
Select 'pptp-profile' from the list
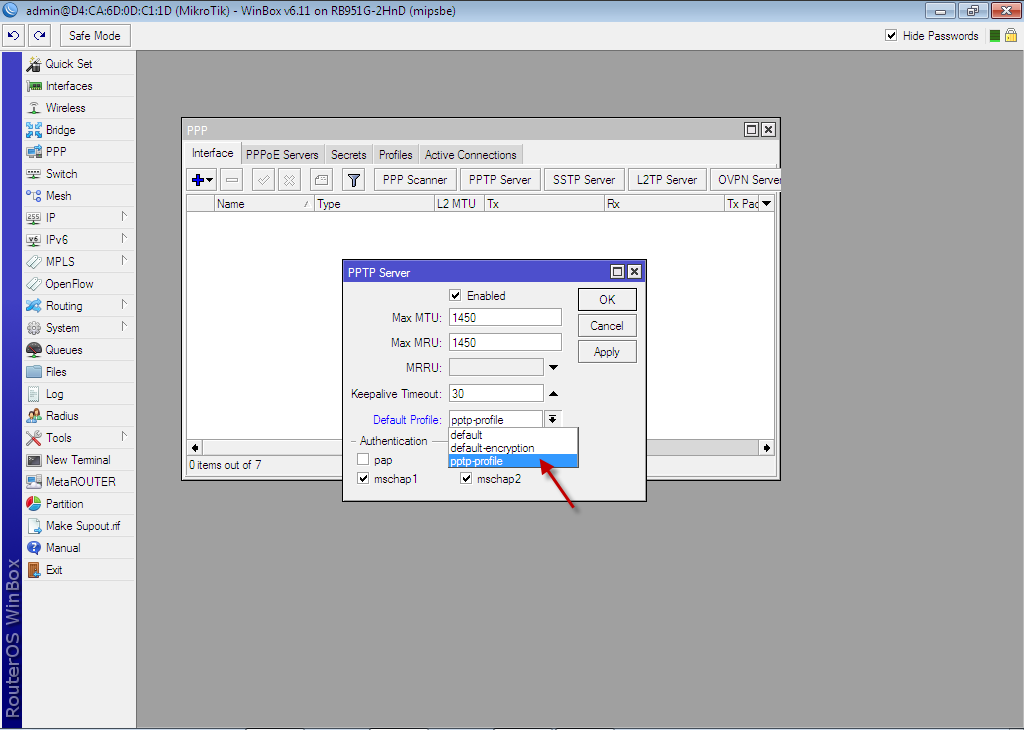point(513,461)
